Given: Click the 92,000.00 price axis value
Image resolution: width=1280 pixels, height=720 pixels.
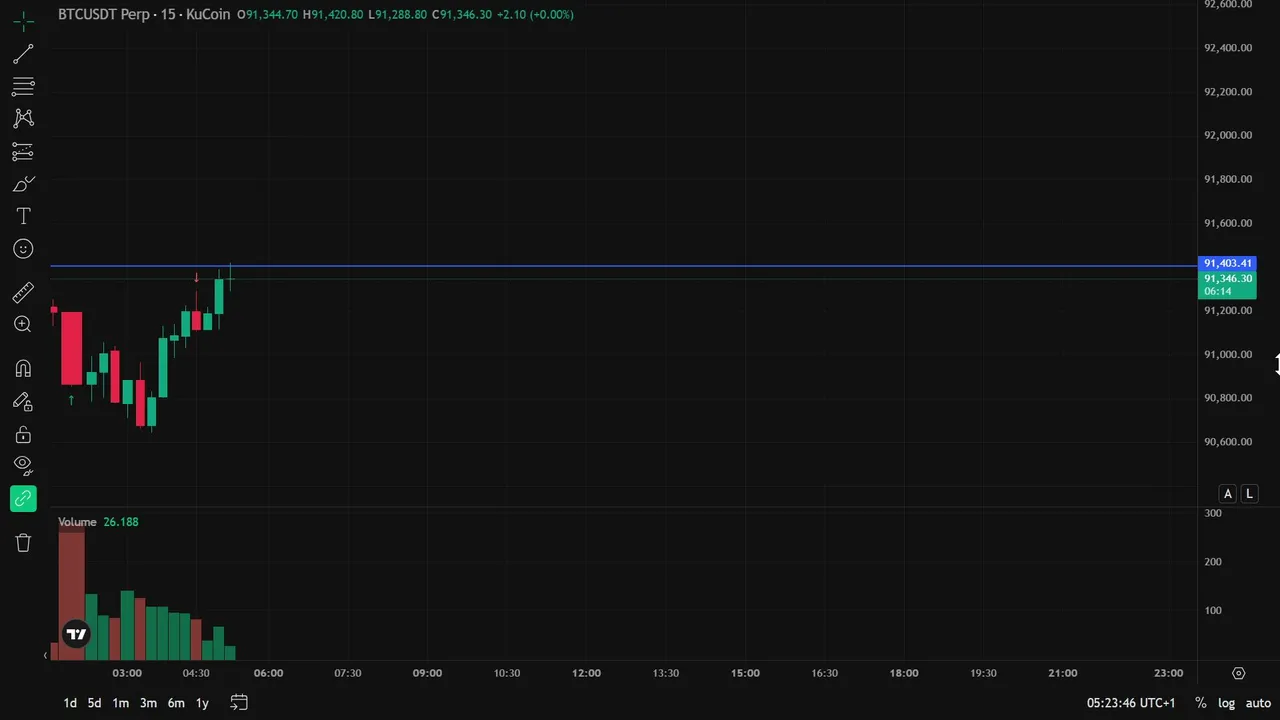Looking at the screenshot, I should pyautogui.click(x=1228, y=135).
